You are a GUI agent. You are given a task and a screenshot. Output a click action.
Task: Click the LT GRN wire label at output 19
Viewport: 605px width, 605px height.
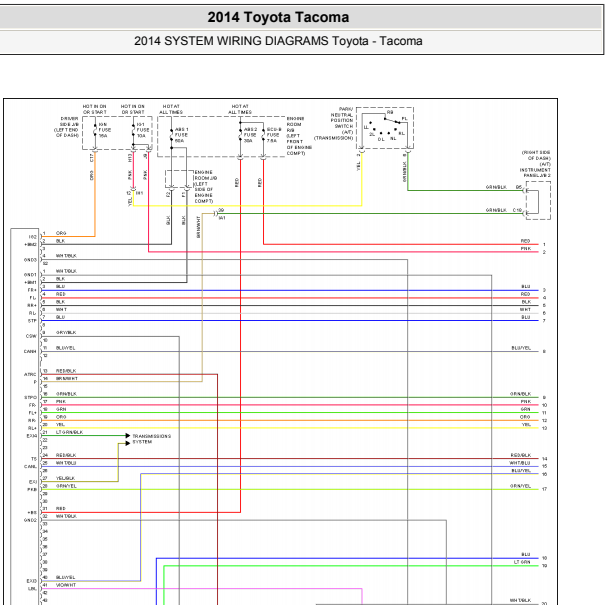523,562
